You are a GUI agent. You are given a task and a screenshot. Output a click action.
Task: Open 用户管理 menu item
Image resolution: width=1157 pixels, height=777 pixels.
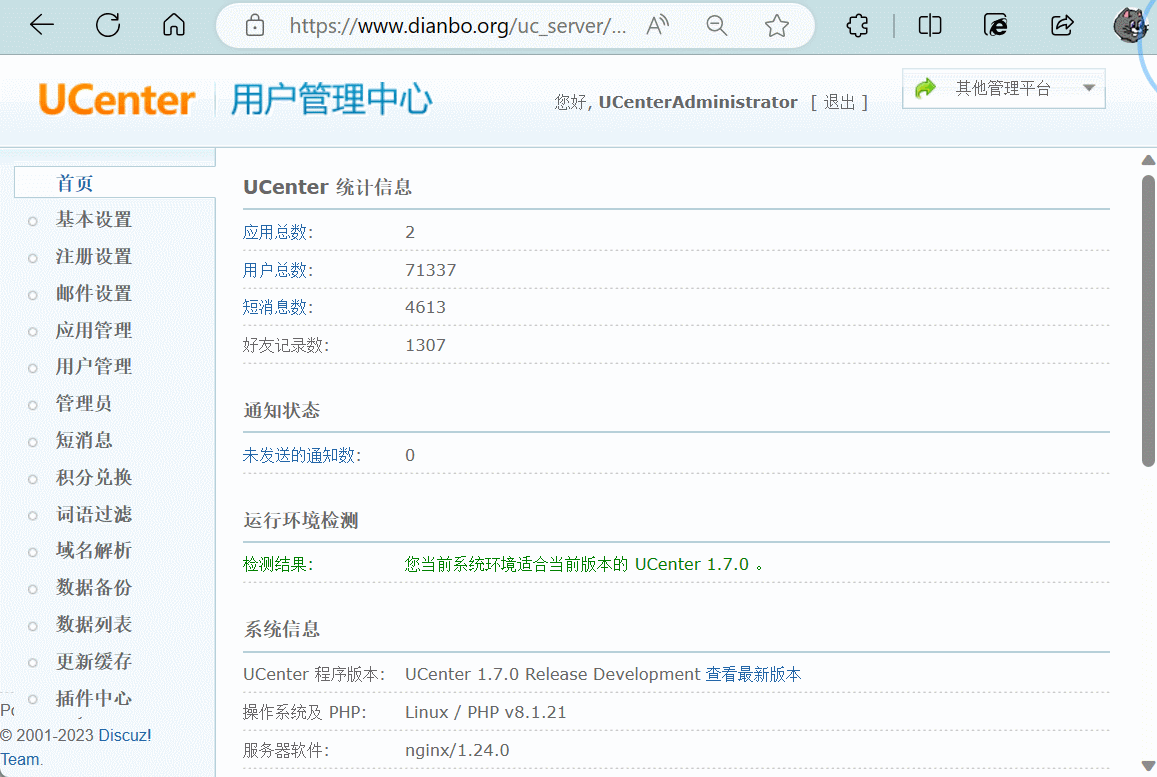coord(94,366)
